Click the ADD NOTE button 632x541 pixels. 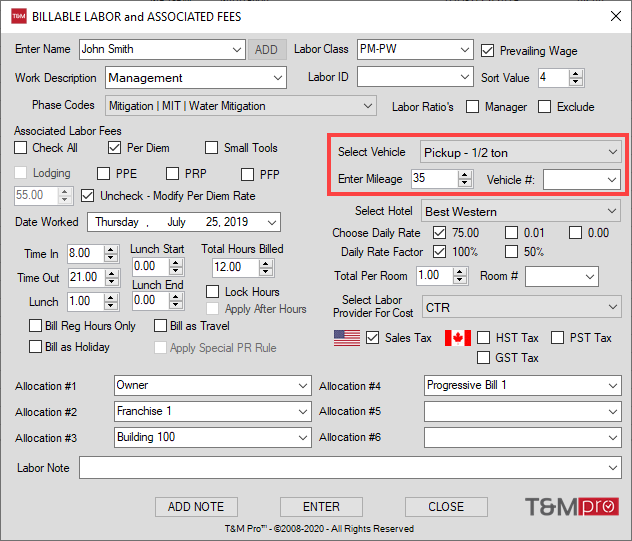[x=196, y=507]
